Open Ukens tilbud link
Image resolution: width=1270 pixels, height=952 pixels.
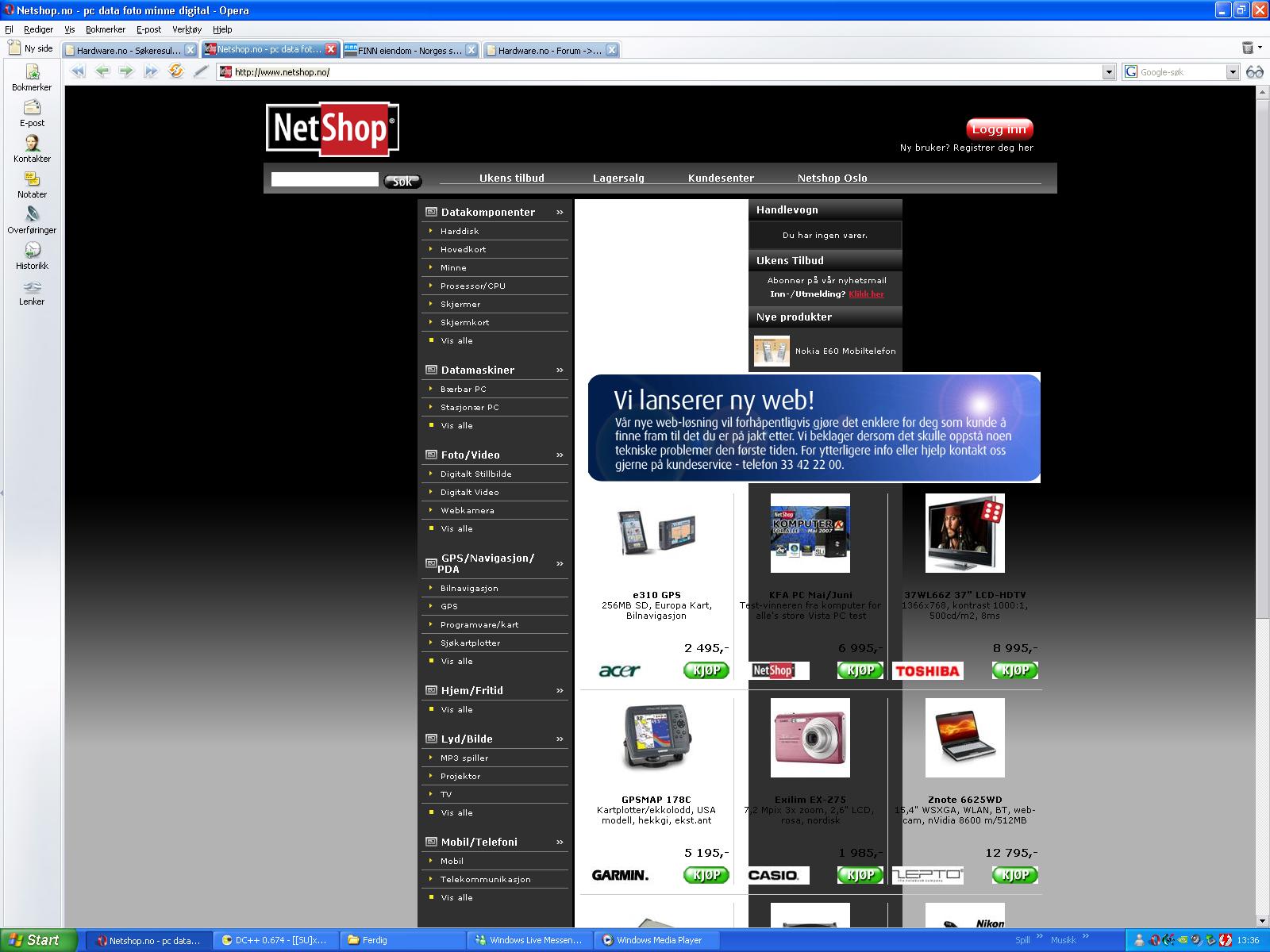(512, 178)
